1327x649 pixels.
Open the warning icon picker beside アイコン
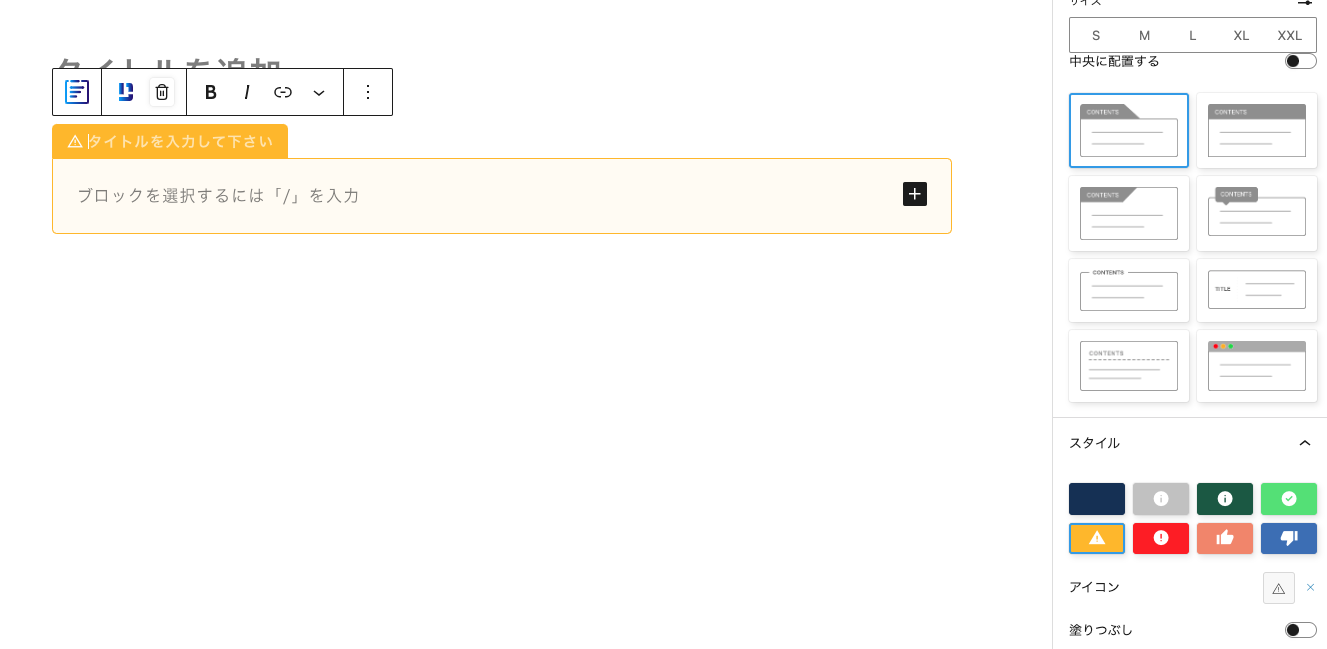pyautogui.click(x=1278, y=588)
